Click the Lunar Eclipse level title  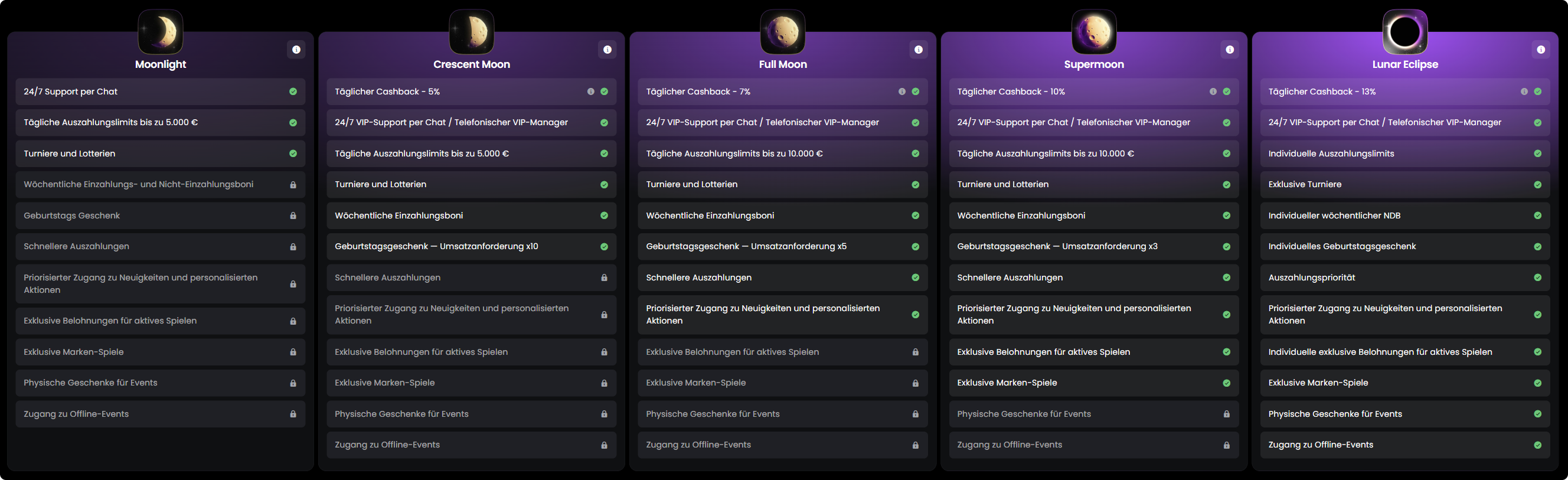(x=1405, y=64)
